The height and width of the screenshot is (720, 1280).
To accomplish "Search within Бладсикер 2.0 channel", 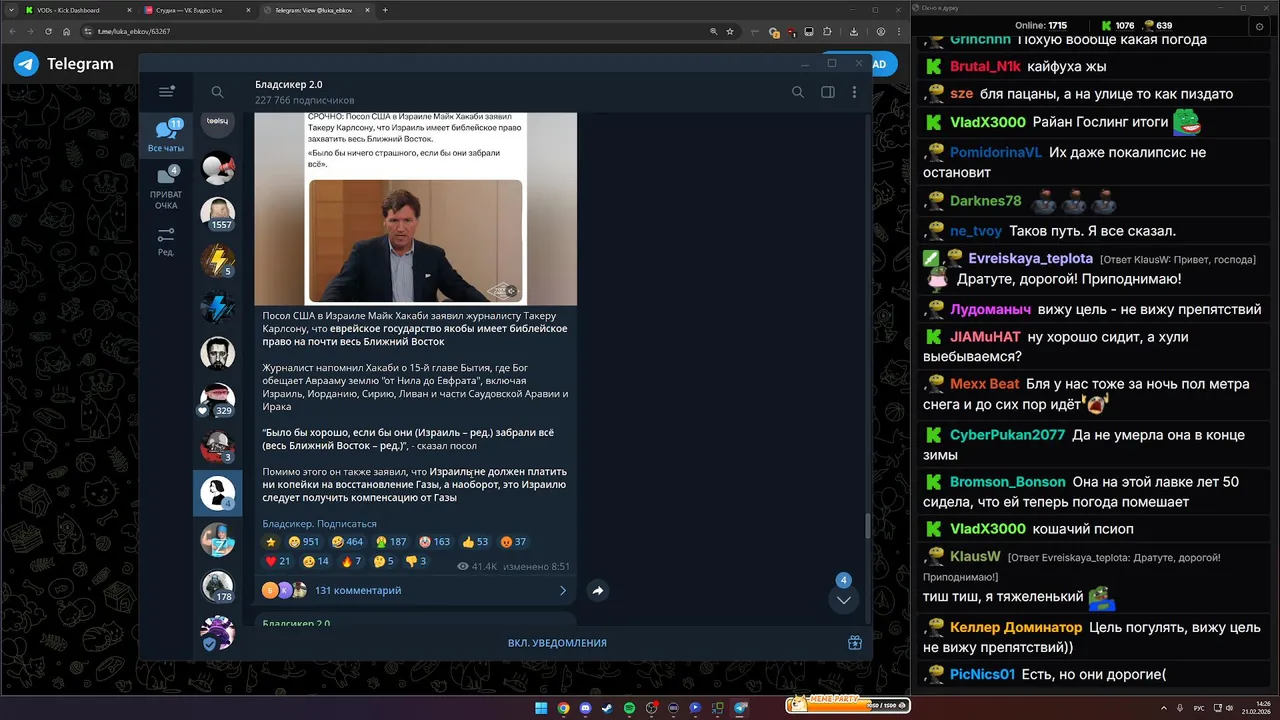I will tap(797, 92).
